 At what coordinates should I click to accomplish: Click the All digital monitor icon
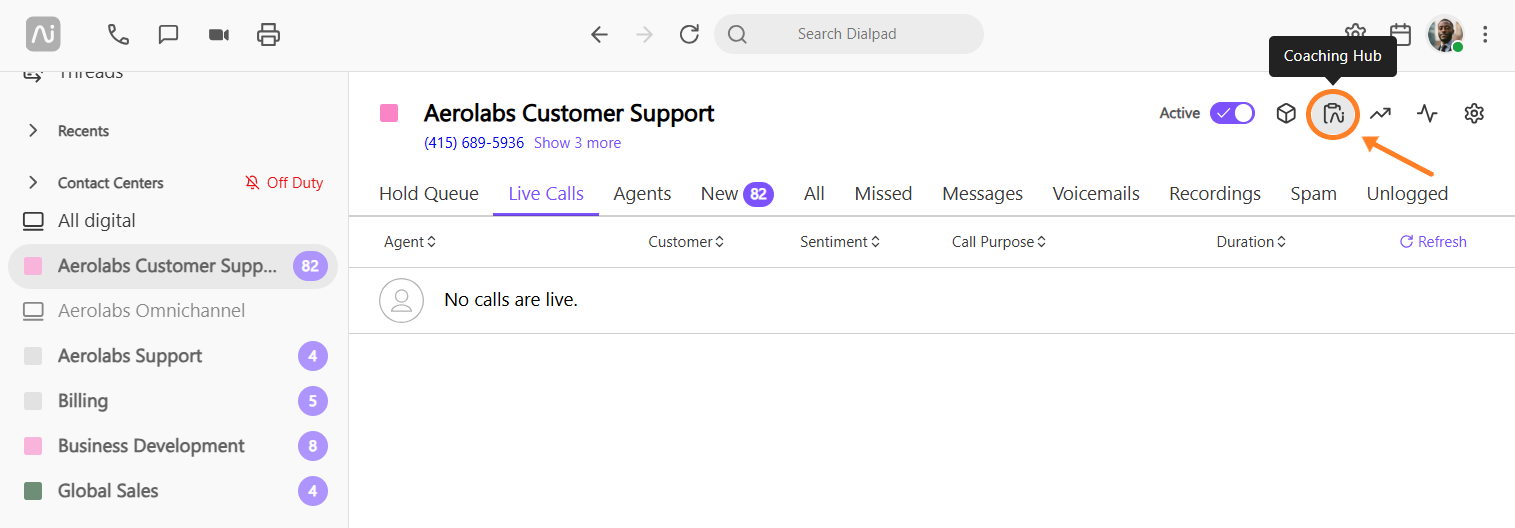[x=34, y=221]
